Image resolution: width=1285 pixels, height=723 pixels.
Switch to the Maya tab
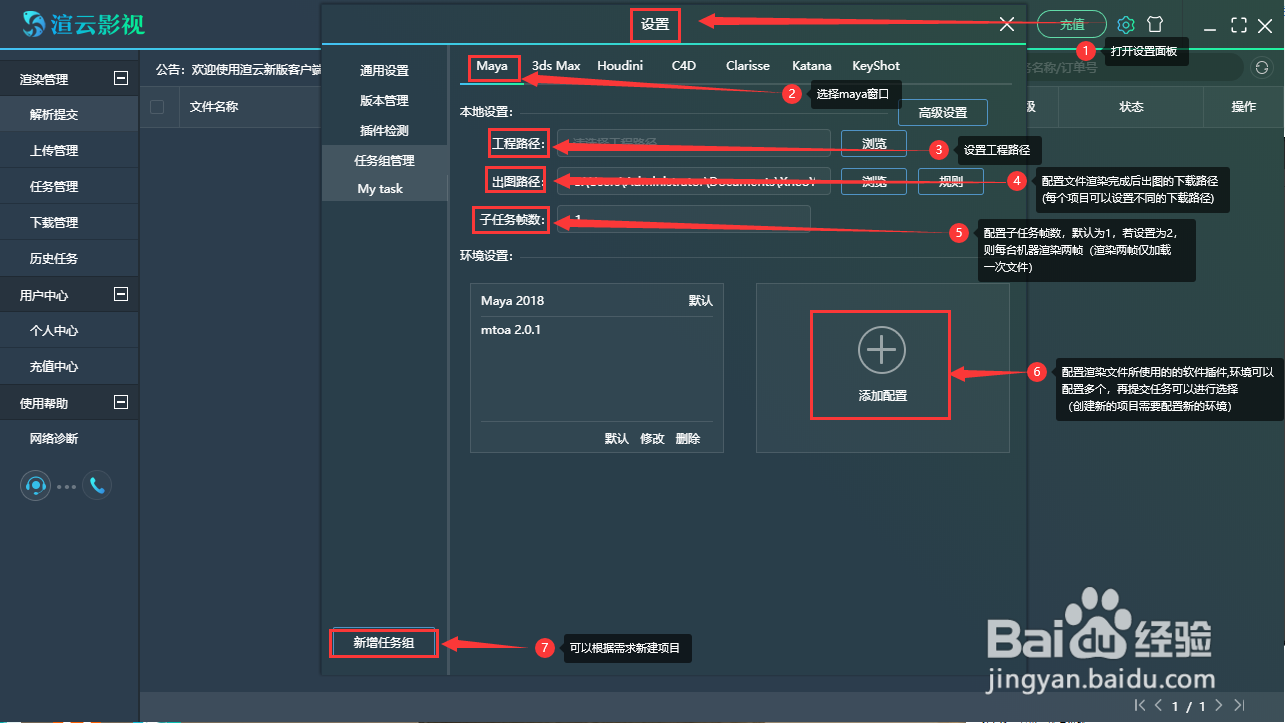pyautogui.click(x=492, y=66)
